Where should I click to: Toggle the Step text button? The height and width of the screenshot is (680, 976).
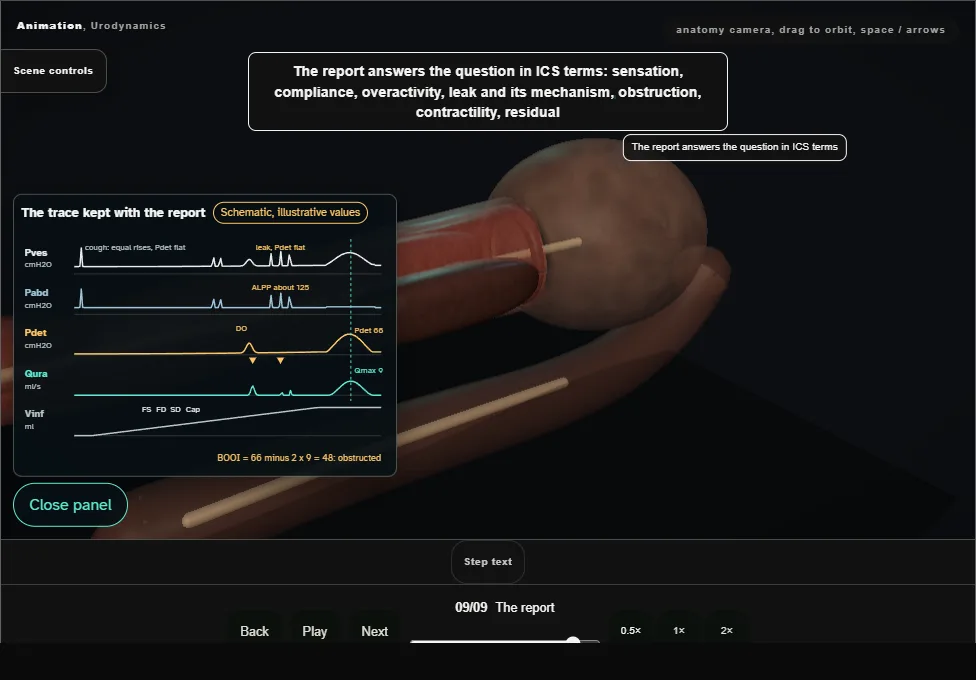(x=488, y=562)
